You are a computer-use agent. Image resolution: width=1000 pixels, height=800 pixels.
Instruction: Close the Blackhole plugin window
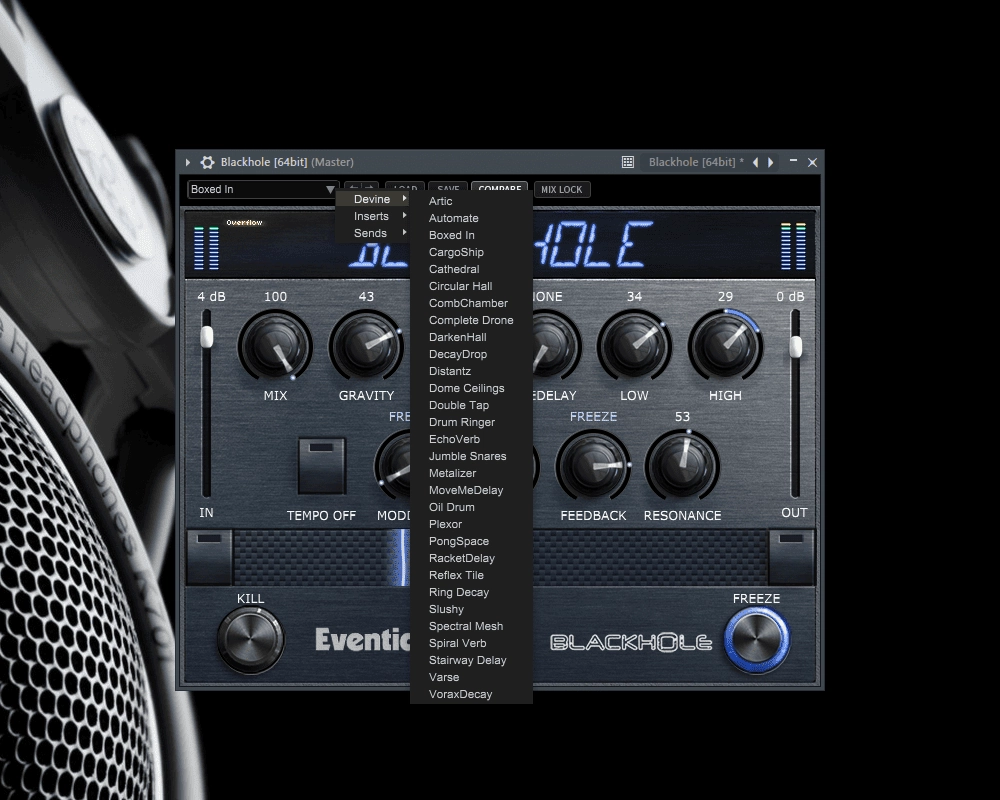pos(812,163)
